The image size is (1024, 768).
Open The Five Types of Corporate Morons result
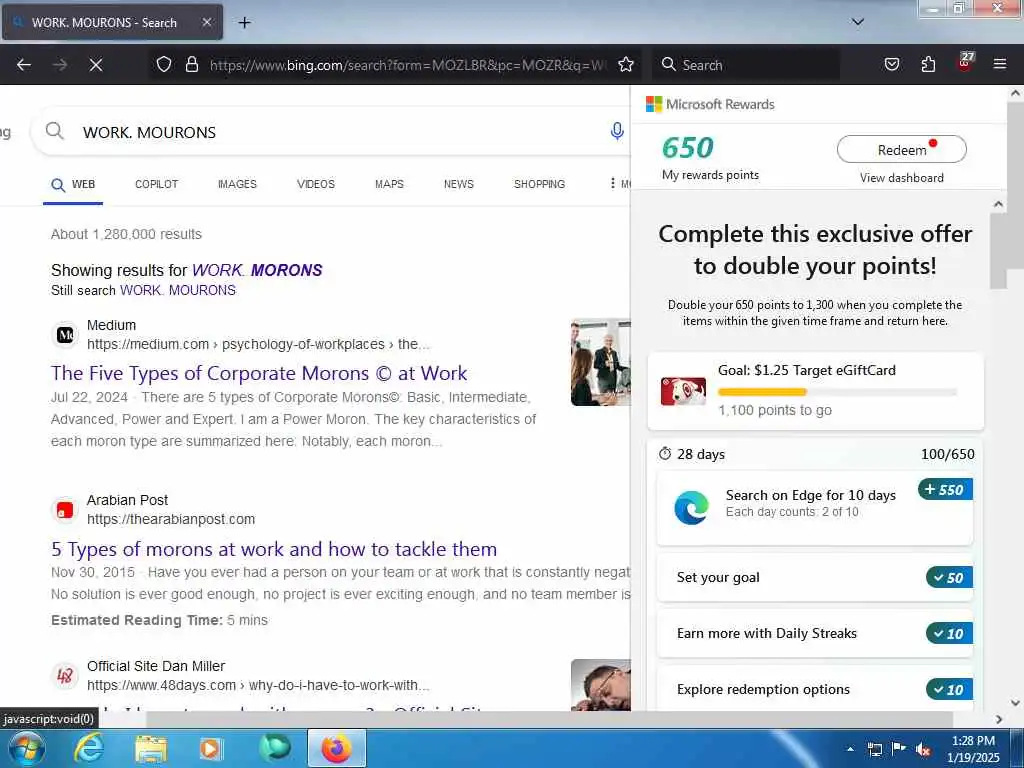(x=259, y=373)
